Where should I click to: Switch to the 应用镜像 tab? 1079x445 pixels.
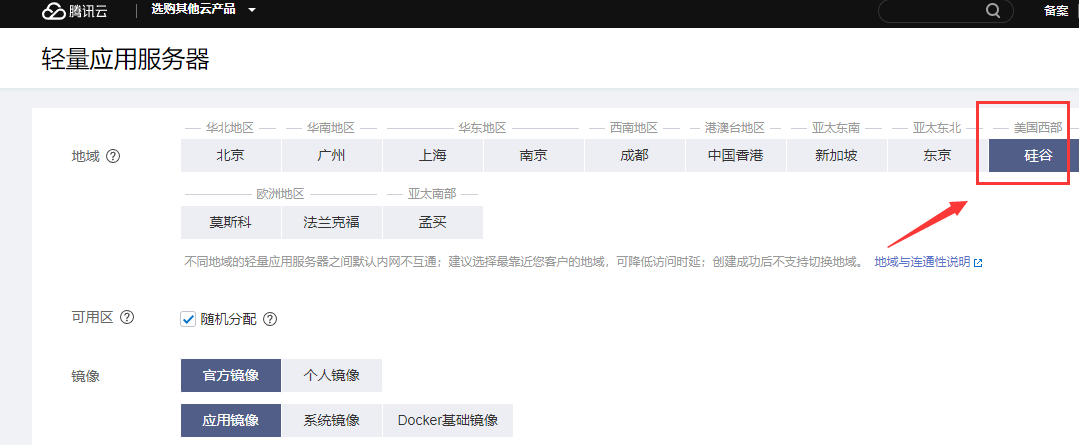[x=231, y=420]
